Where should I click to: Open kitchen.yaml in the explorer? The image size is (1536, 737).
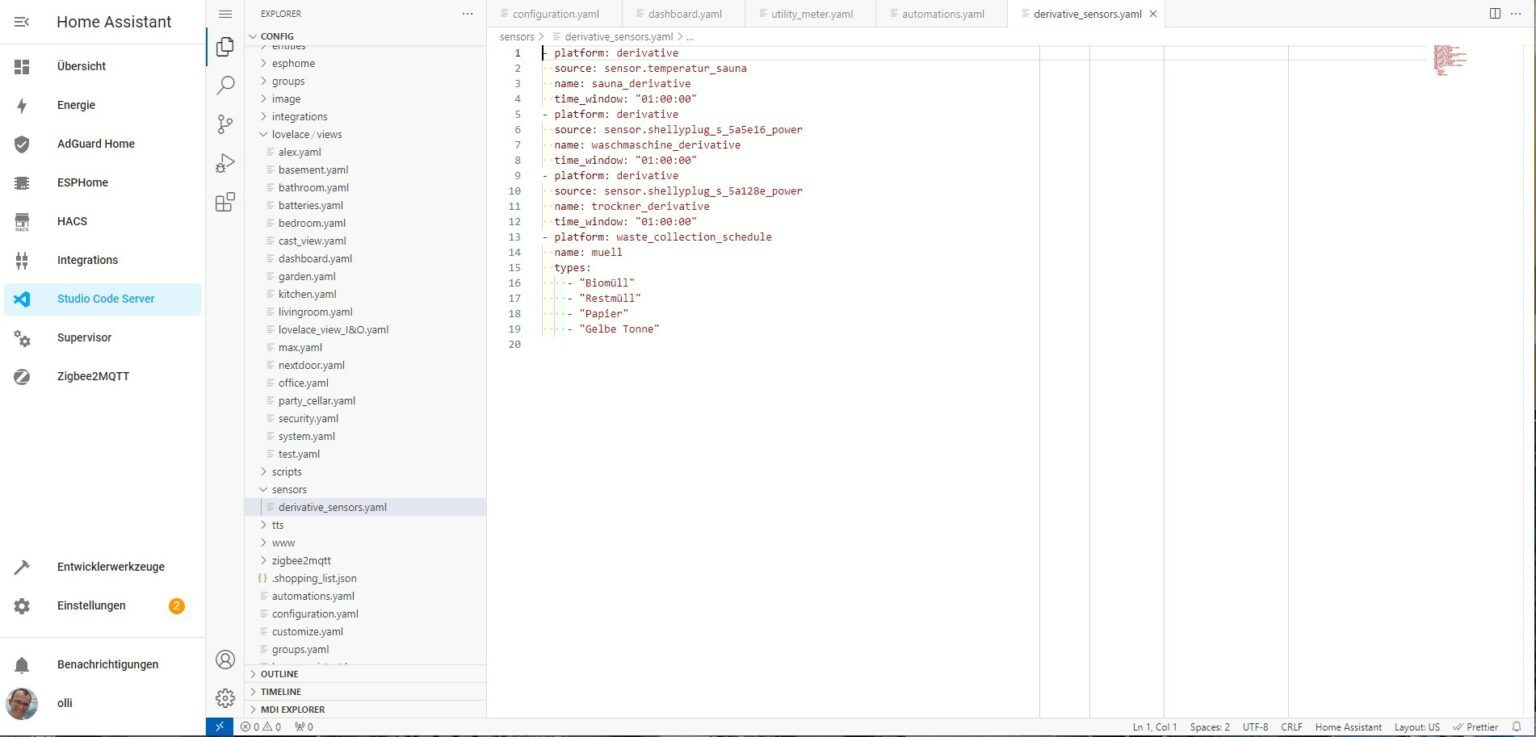pos(307,294)
